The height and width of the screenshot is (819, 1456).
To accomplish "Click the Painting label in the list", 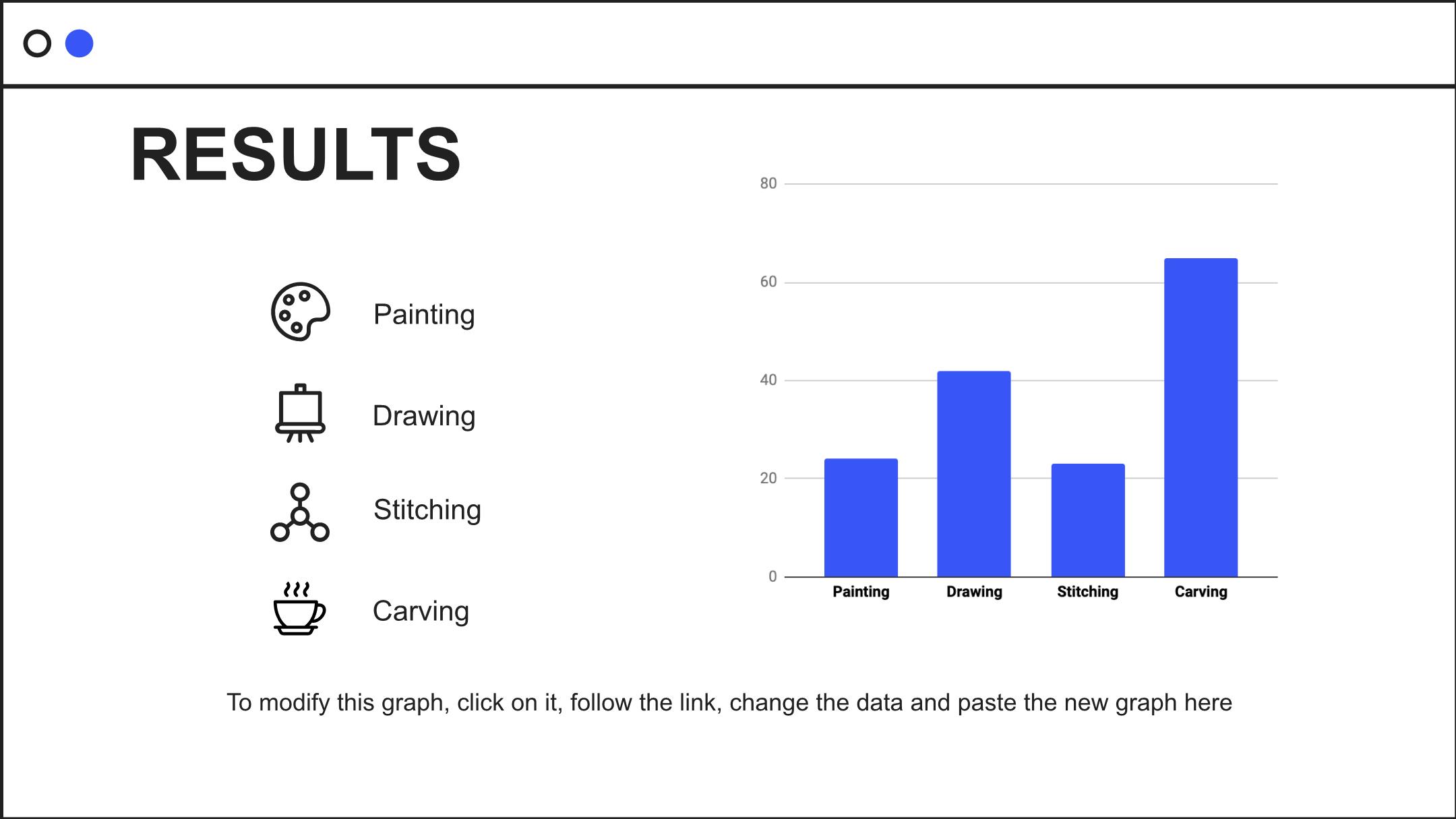I will click(x=424, y=315).
